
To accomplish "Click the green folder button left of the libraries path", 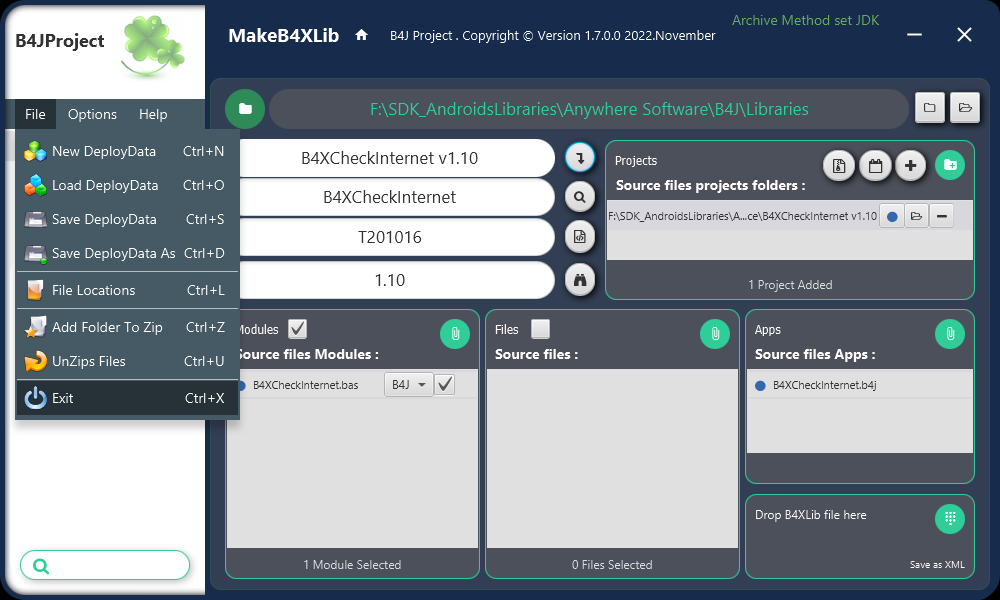I will (245, 109).
